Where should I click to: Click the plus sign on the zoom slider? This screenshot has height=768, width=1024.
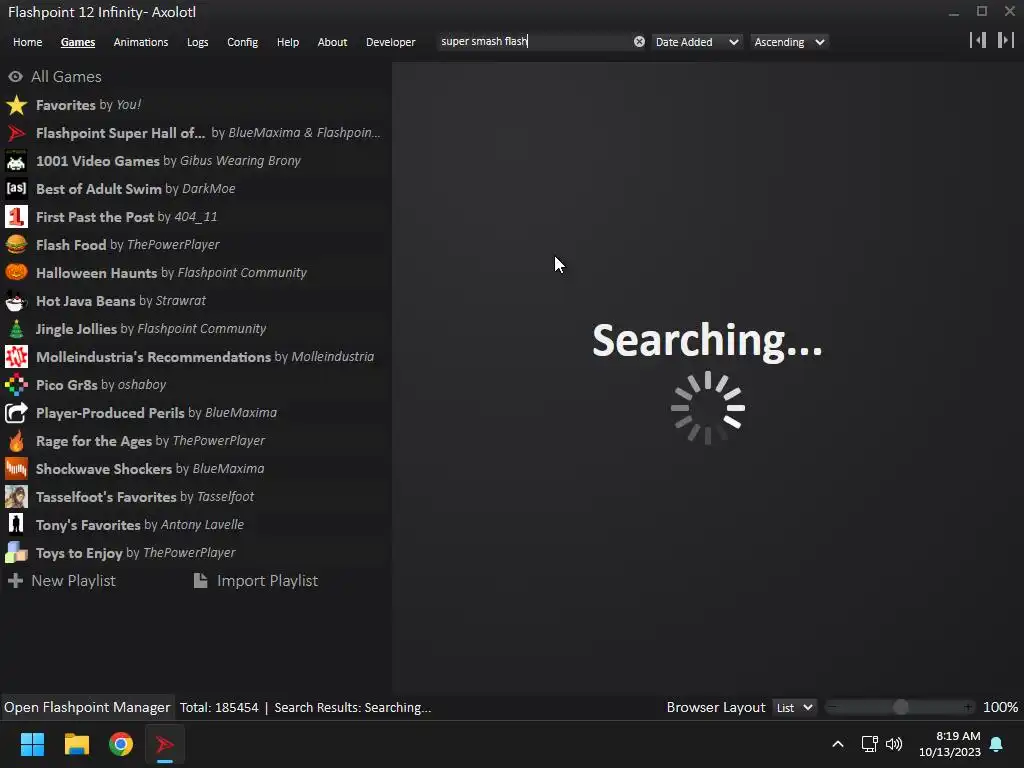[x=968, y=707]
